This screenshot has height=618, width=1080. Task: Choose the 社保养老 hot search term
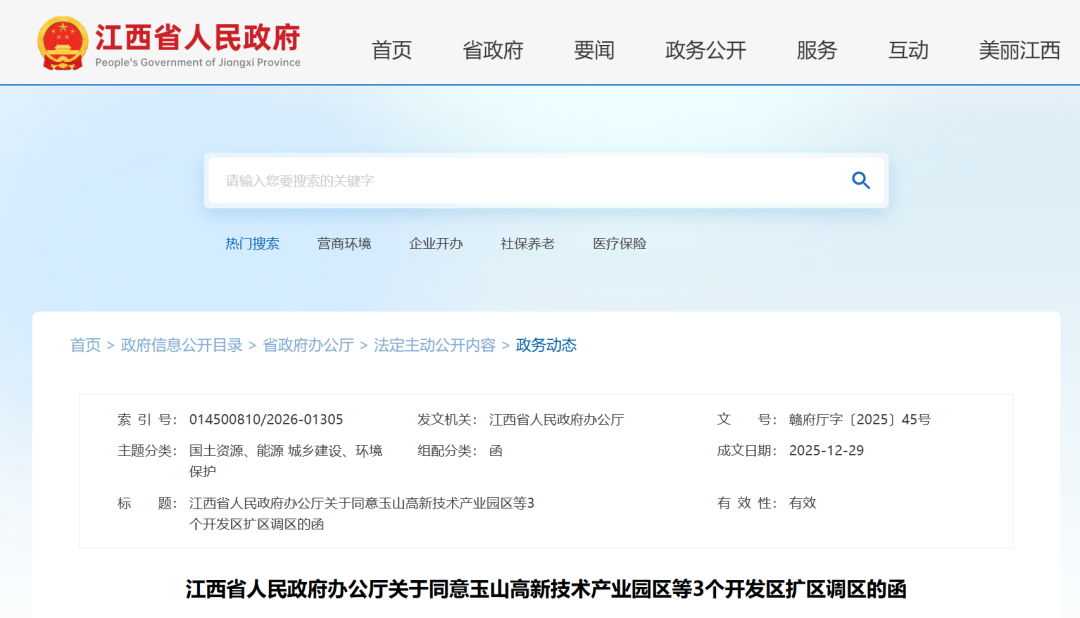coord(528,244)
